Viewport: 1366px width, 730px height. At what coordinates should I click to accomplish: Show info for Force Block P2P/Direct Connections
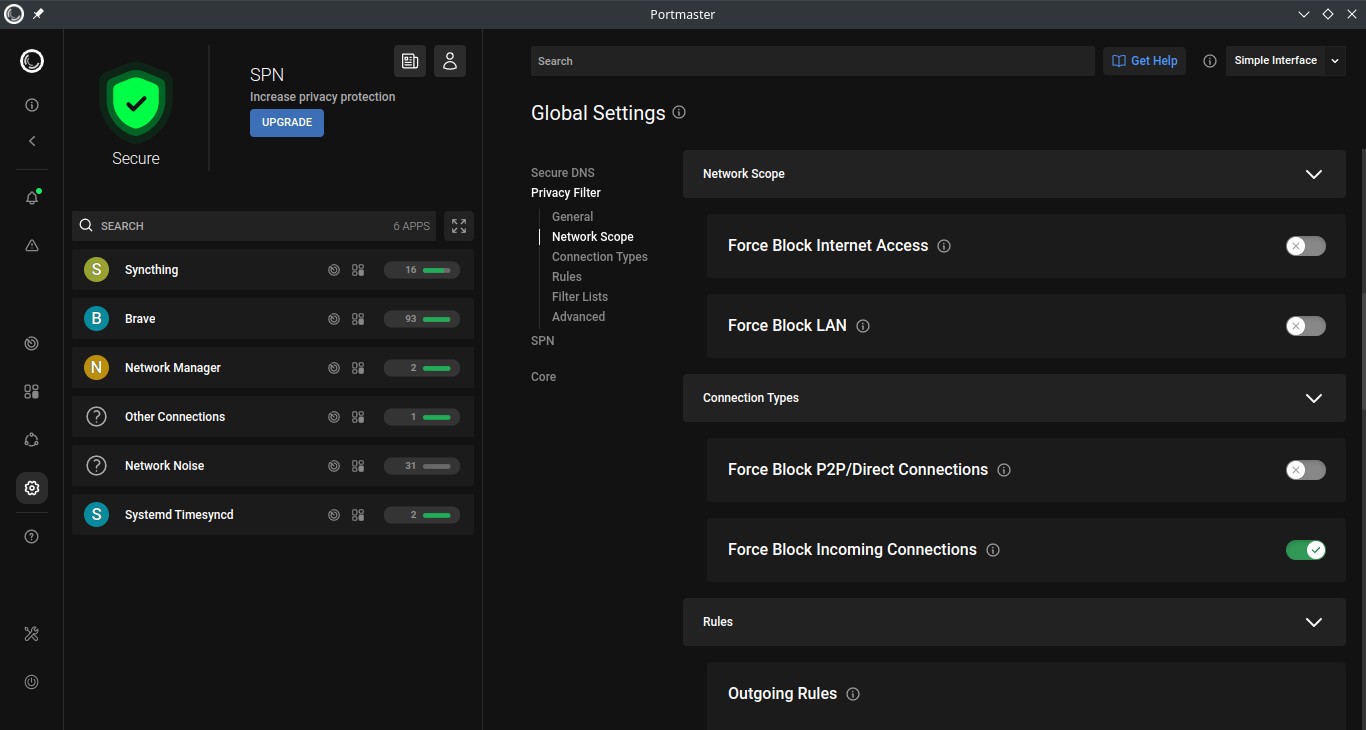point(1004,470)
